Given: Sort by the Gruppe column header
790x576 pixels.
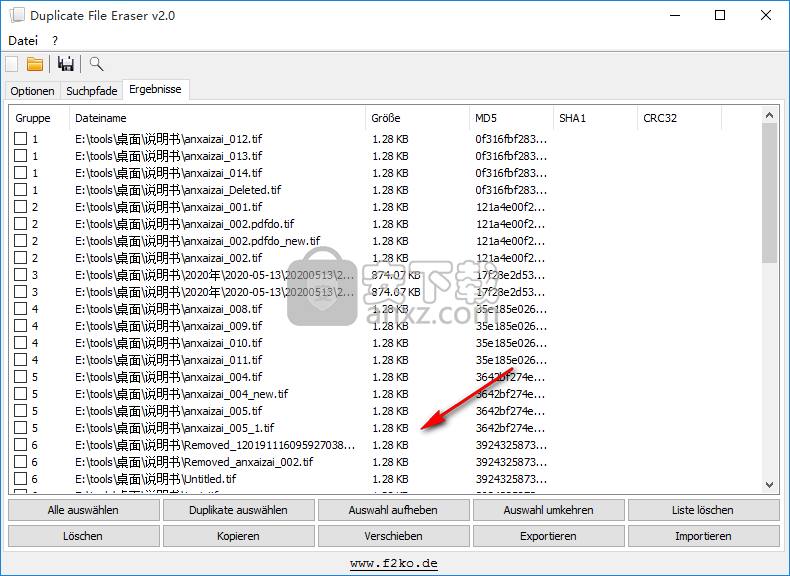Looking at the screenshot, I should [x=39, y=118].
